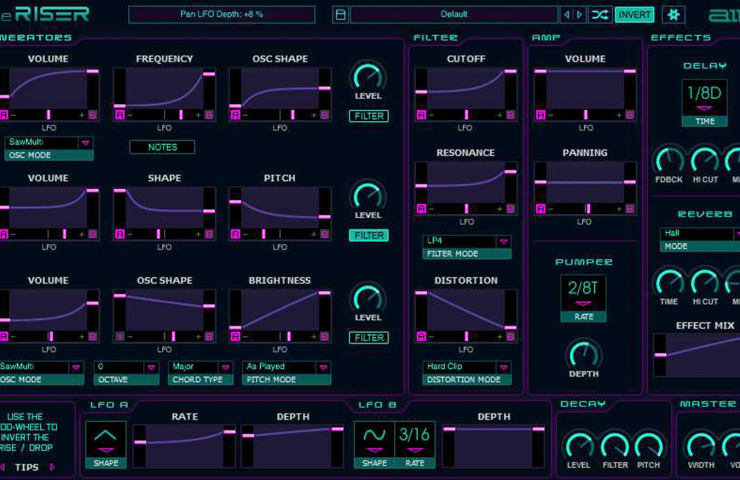This screenshot has height=480, width=740.
Task: Go to the previous preset arrow
Action: click(x=567, y=15)
